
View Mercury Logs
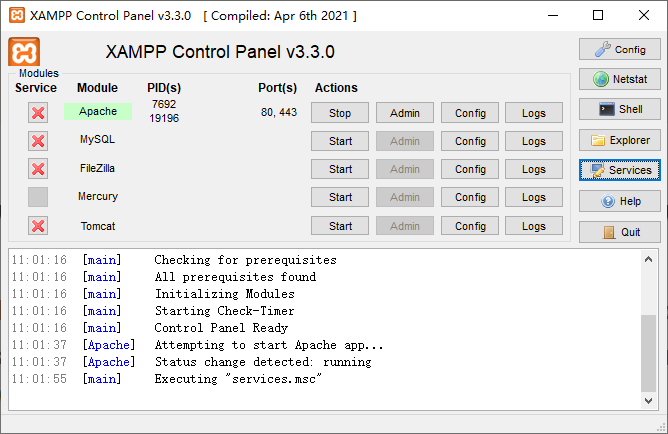[534, 197]
